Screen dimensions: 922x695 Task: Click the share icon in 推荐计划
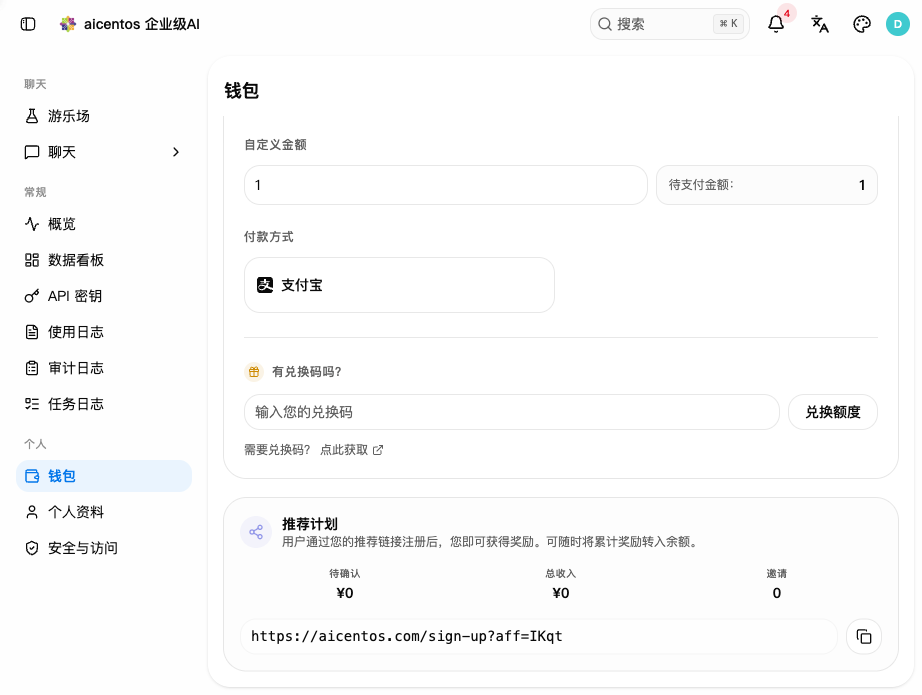point(256,532)
